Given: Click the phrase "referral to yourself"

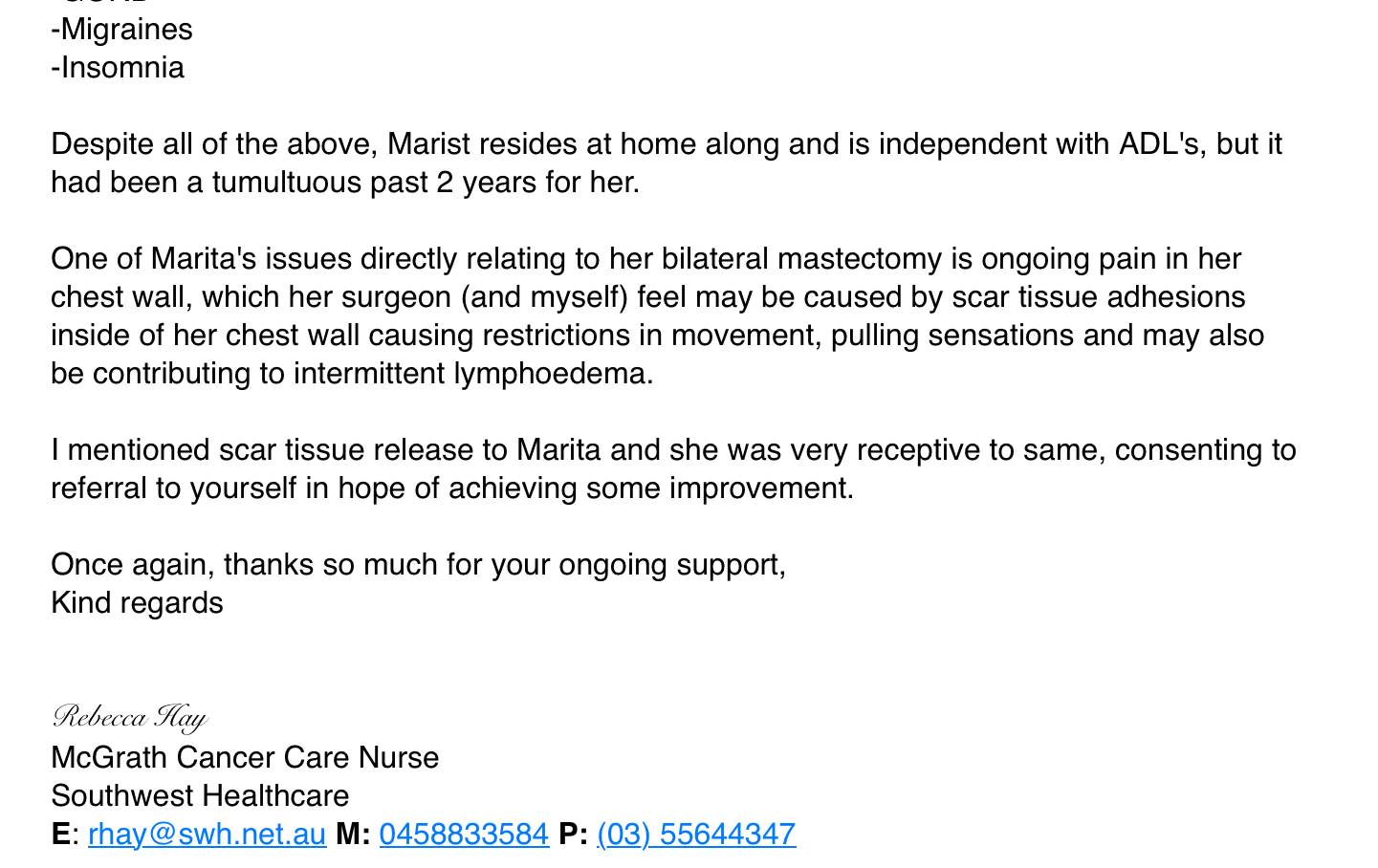Looking at the screenshot, I should point(174,488).
